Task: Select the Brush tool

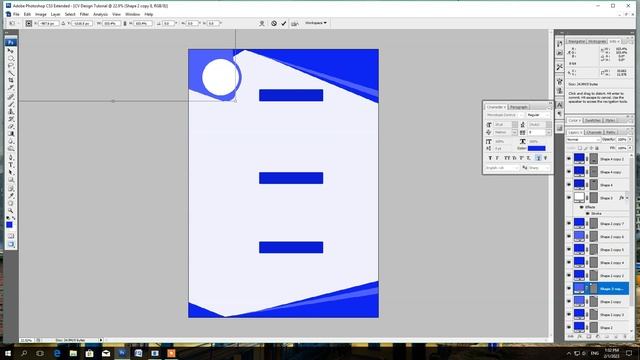Action: coord(11,104)
